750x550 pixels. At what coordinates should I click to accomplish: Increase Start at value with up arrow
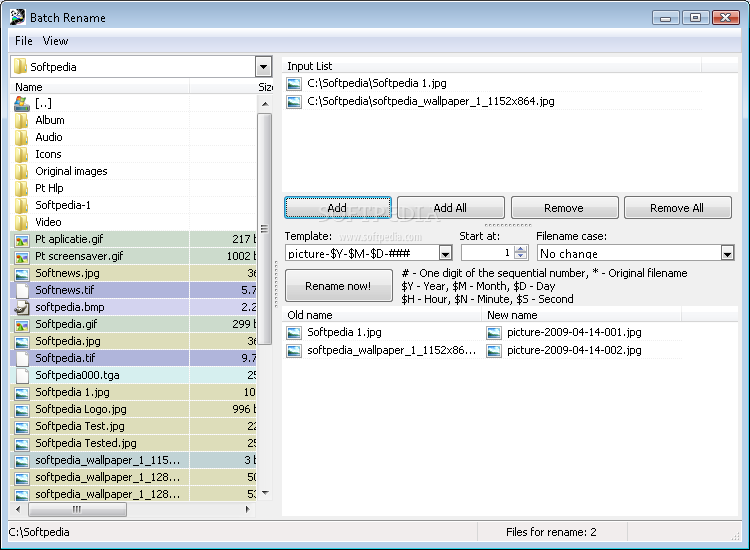520,249
